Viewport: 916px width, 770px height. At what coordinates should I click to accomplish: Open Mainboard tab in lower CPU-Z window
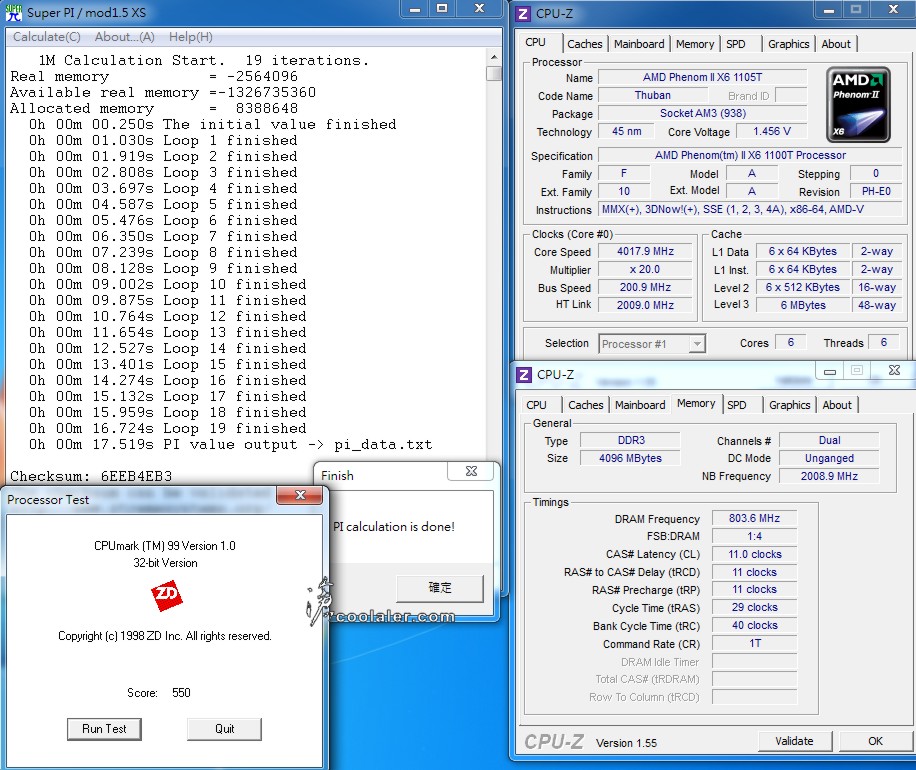click(x=640, y=405)
